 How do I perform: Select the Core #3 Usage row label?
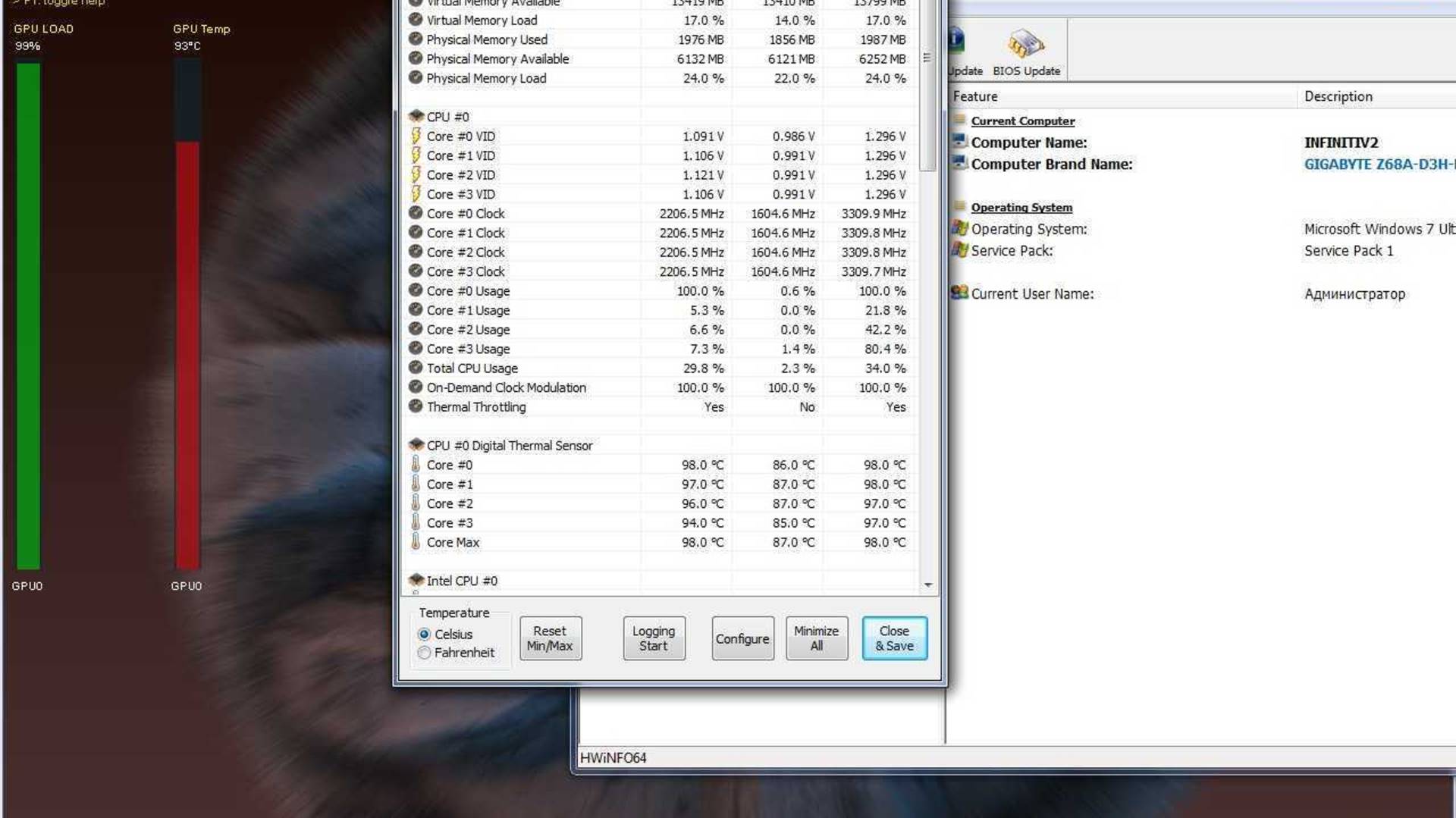point(468,349)
